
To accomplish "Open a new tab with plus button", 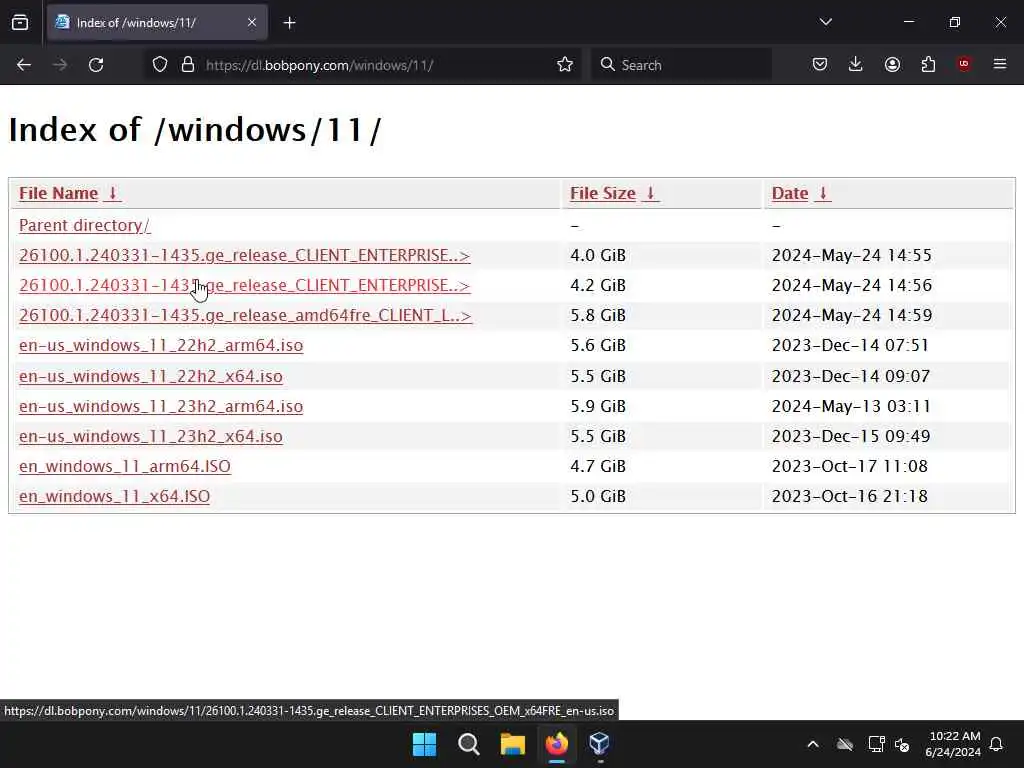I will click(289, 23).
